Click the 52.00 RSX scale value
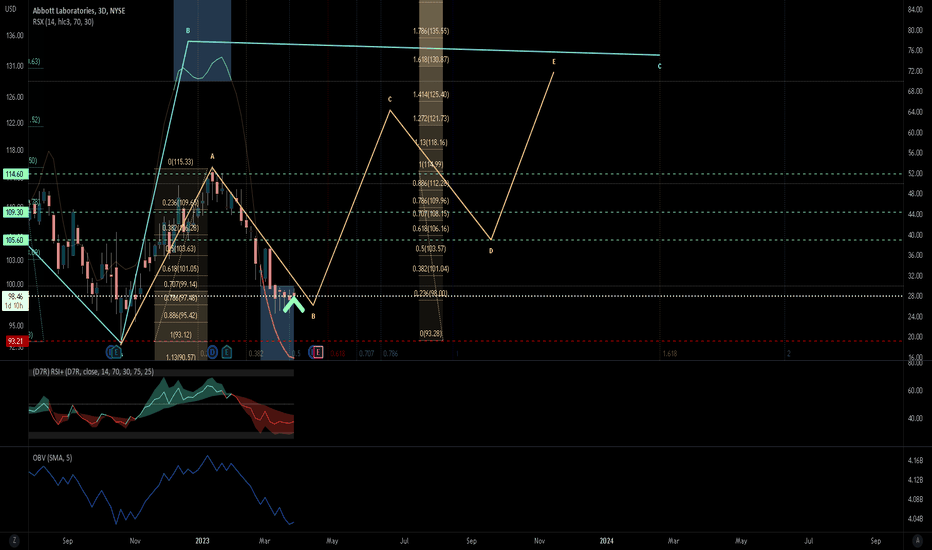 tap(915, 173)
